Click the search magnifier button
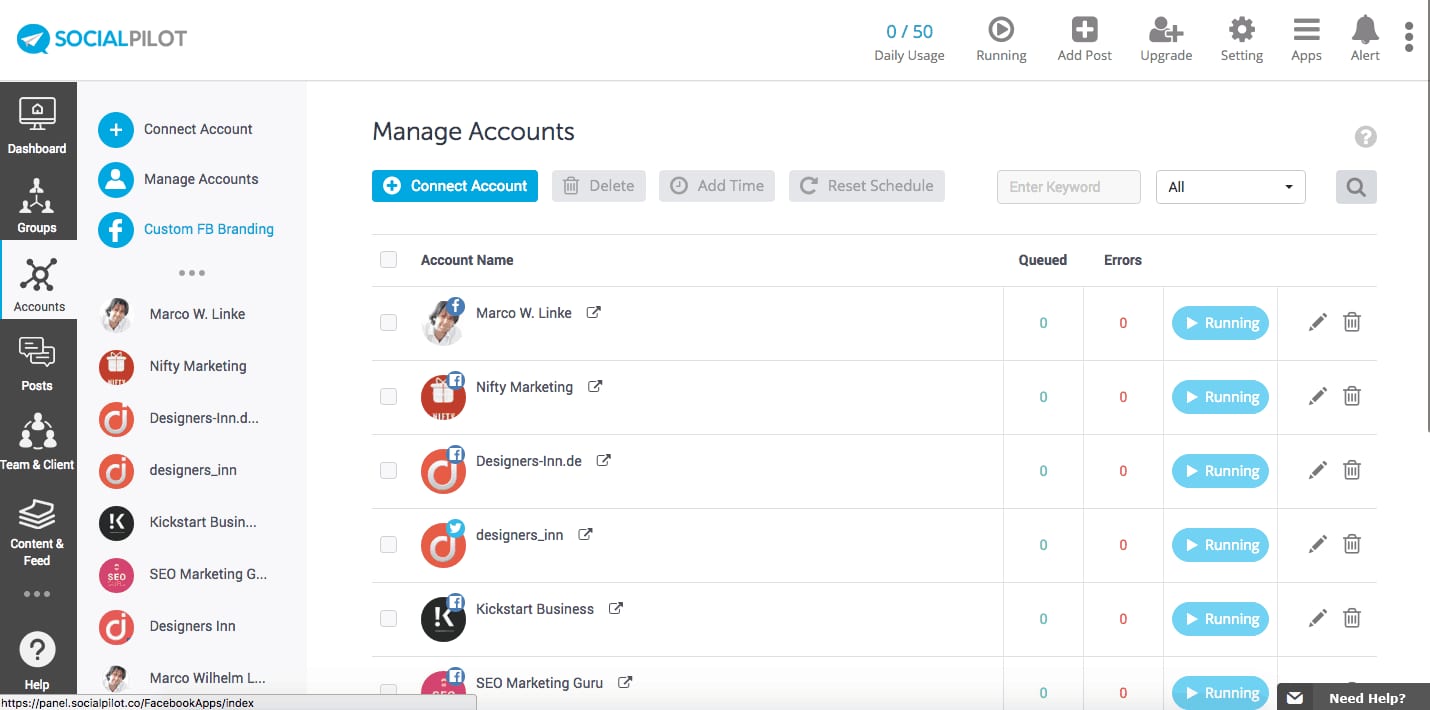The width and height of the screenshot is (1430, 710). click(x=1356, y=187)
